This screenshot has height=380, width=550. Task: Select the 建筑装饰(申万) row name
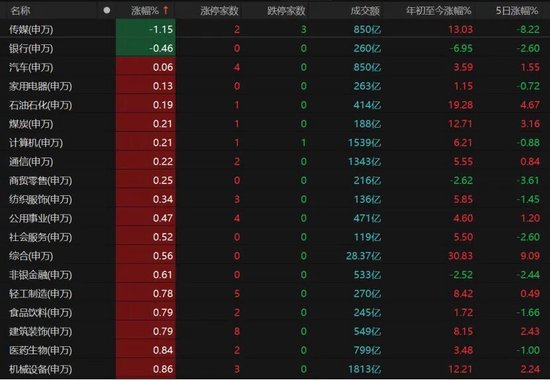(41, 332)
